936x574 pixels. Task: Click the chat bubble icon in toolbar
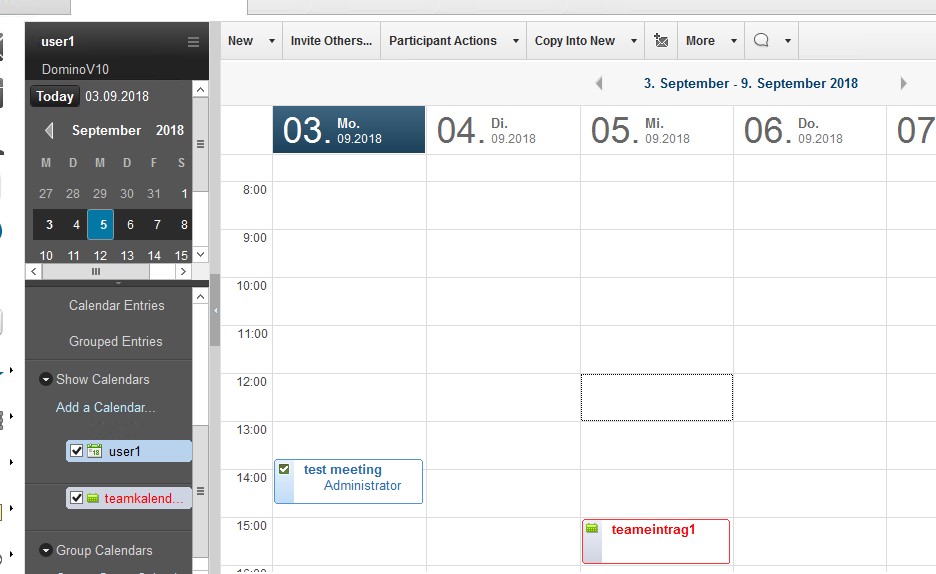click(761, 41)
